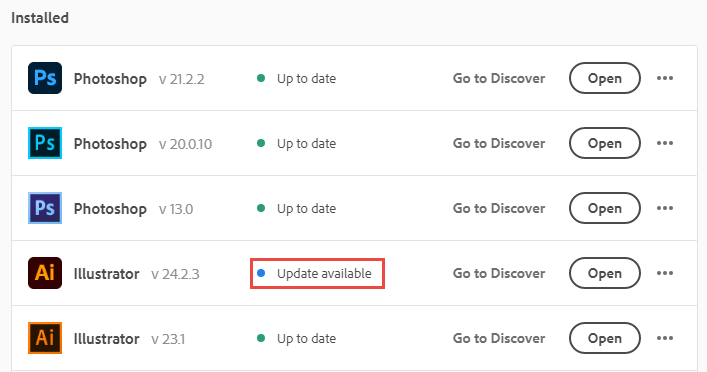Click the Illustrator v24.2.3 app icon
Image resolution: width=707 pixels, height=372 pixels.
click(45, 273)
